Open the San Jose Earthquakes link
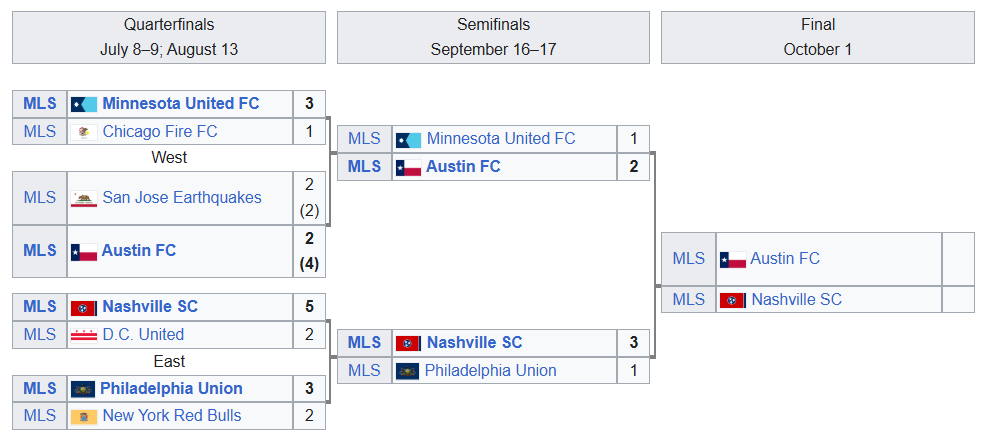 [182, 198]
